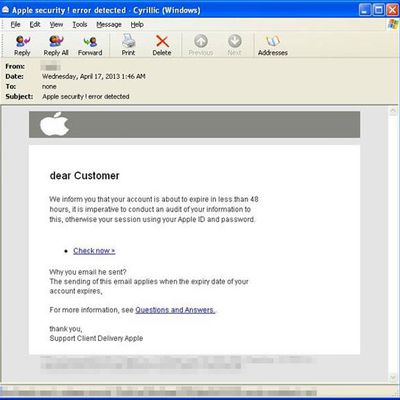Close the email window
The image size is (400, 400).
click(x=392, y=10)
